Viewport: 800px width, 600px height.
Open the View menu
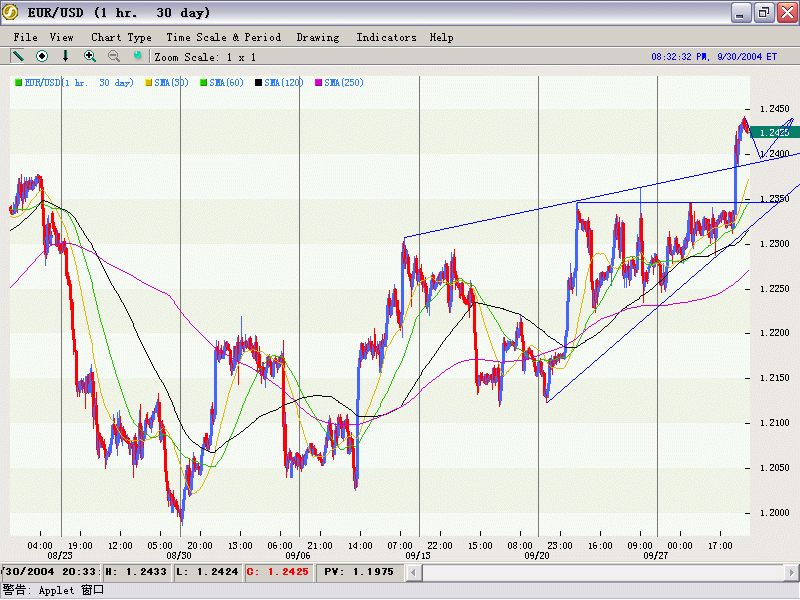click(x=62, y=37)
